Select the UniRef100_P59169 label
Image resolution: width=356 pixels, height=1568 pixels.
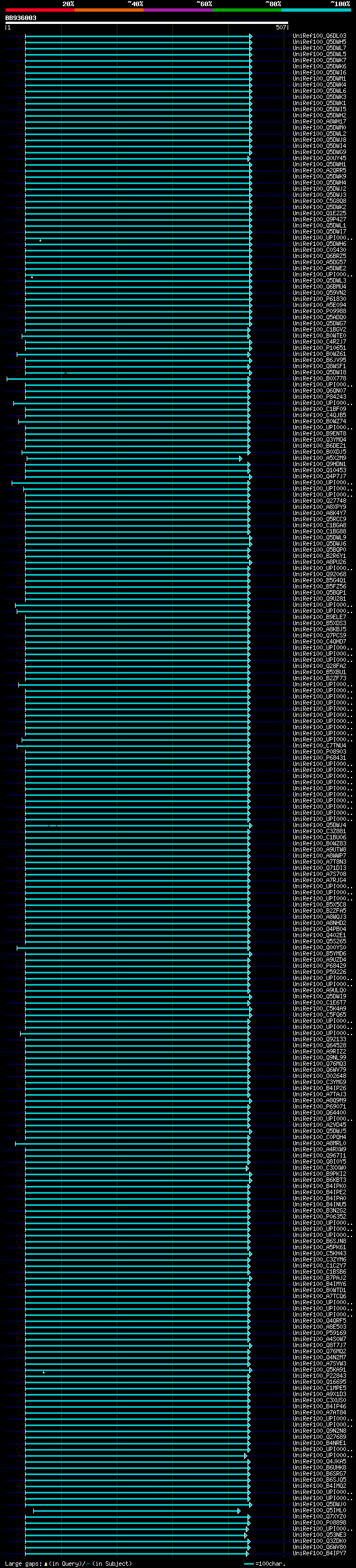click(x=319, y=1333)
